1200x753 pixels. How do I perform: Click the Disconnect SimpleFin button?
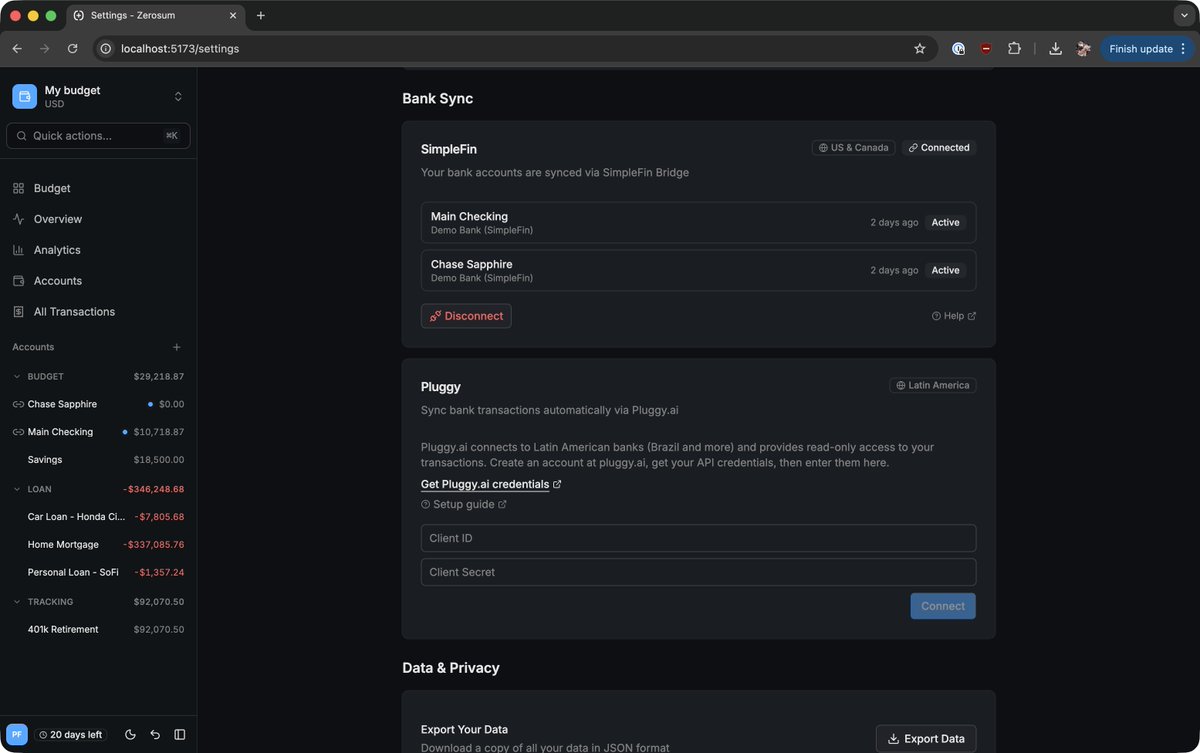466,316
